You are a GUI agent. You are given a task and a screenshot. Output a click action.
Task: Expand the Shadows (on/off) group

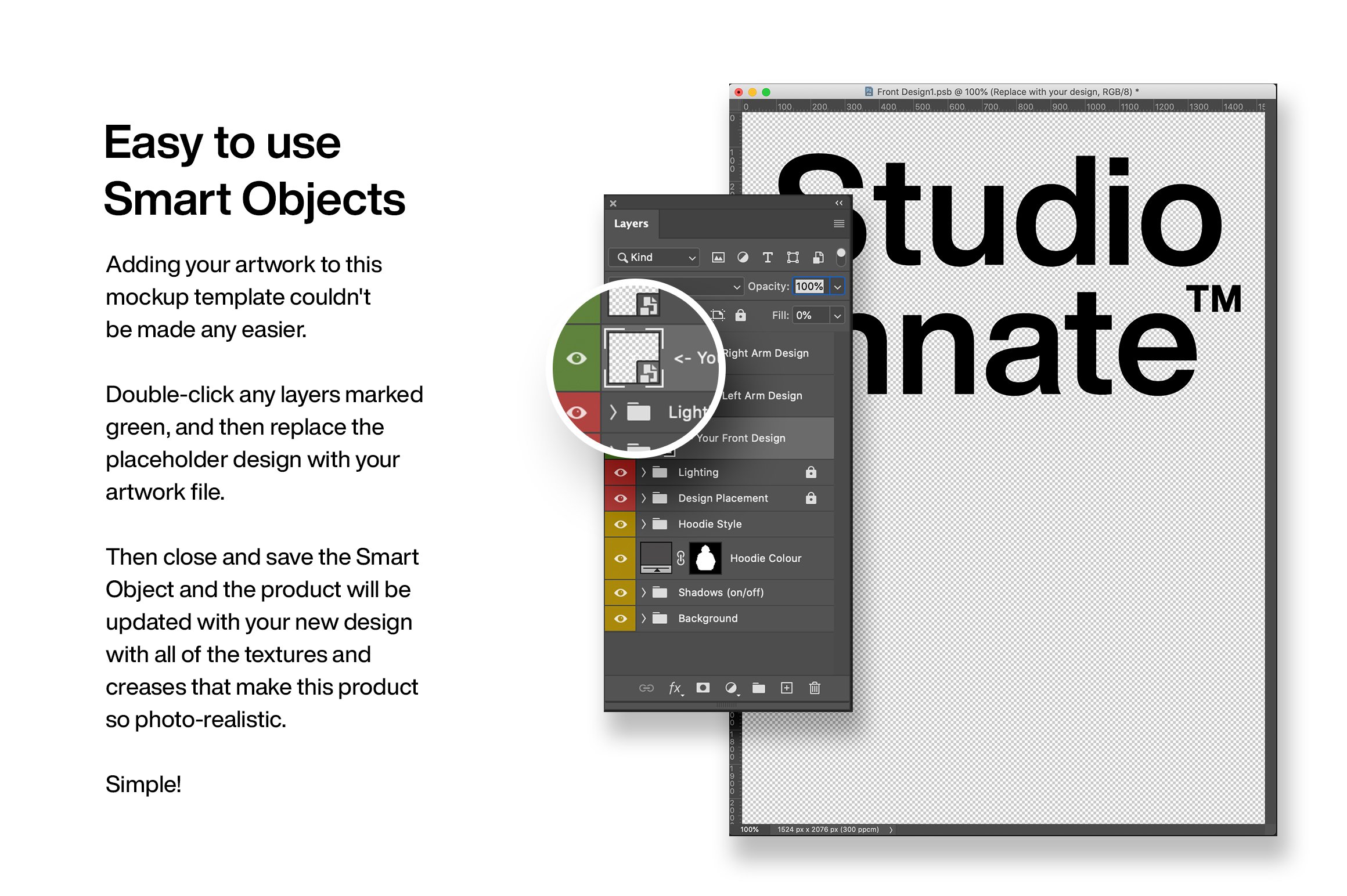(x=643, y=592)
